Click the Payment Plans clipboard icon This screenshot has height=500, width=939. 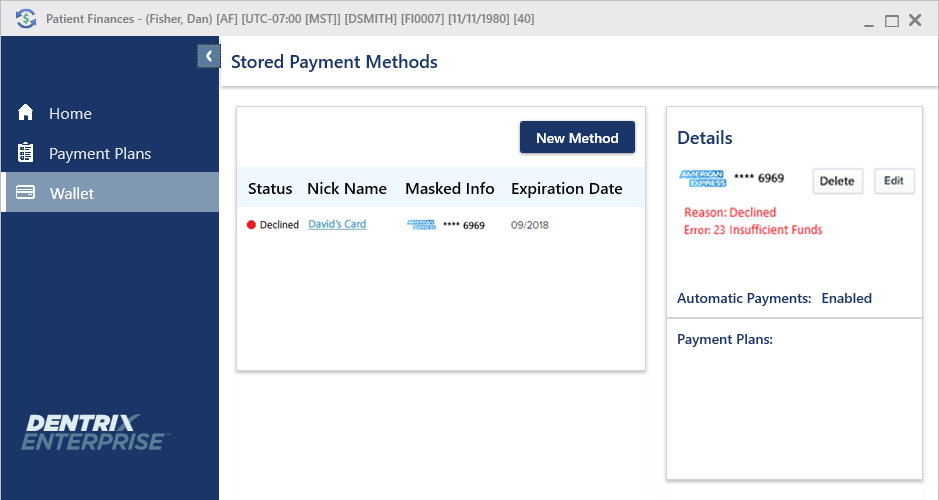(26, 153)
